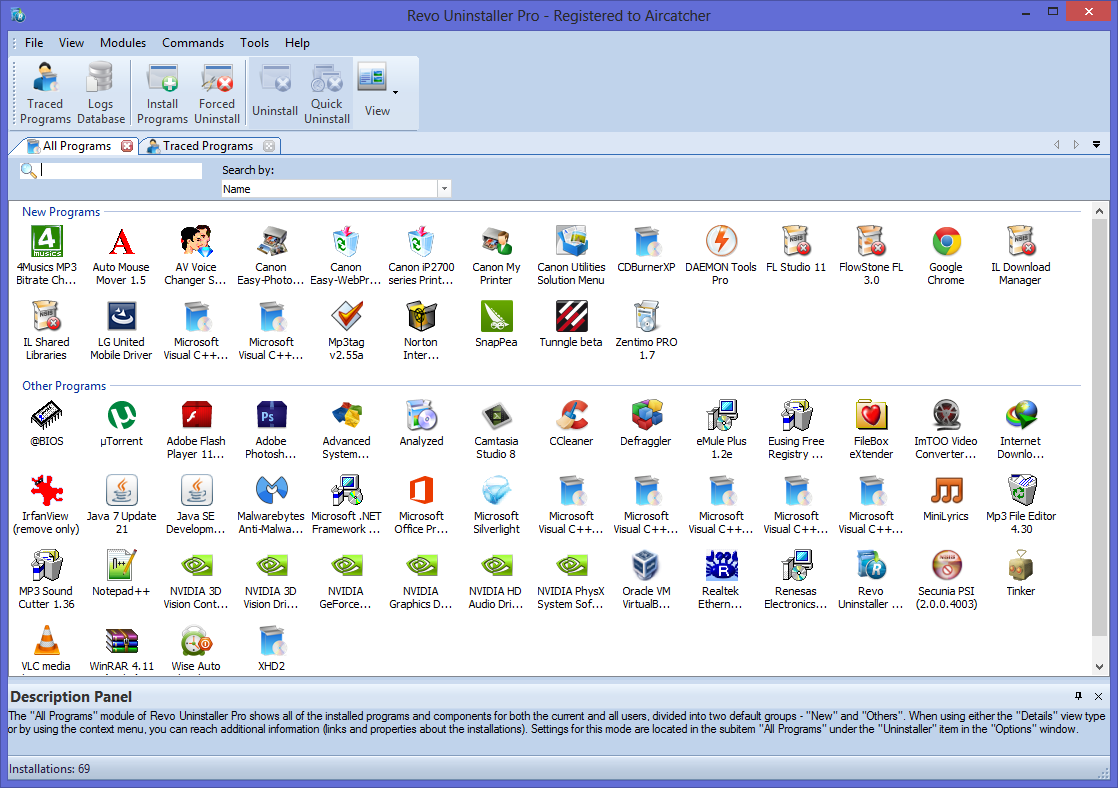Click the New Programs group header

point(61,212)
